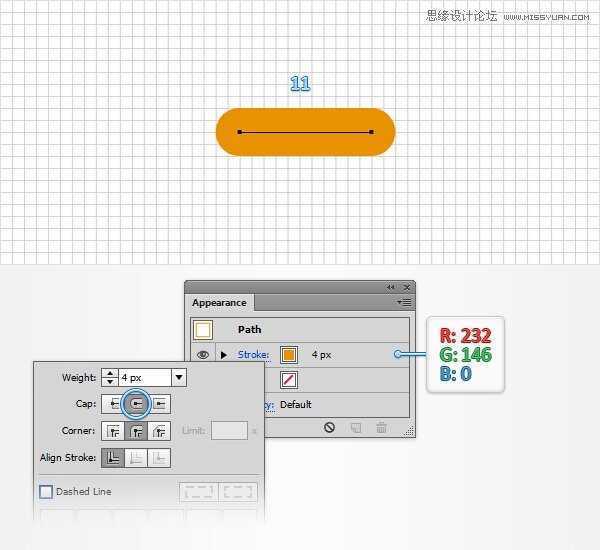The height and width of the screenshot is (550, 600).
Task: Align stroke to outside
Action: click(160, 458)
